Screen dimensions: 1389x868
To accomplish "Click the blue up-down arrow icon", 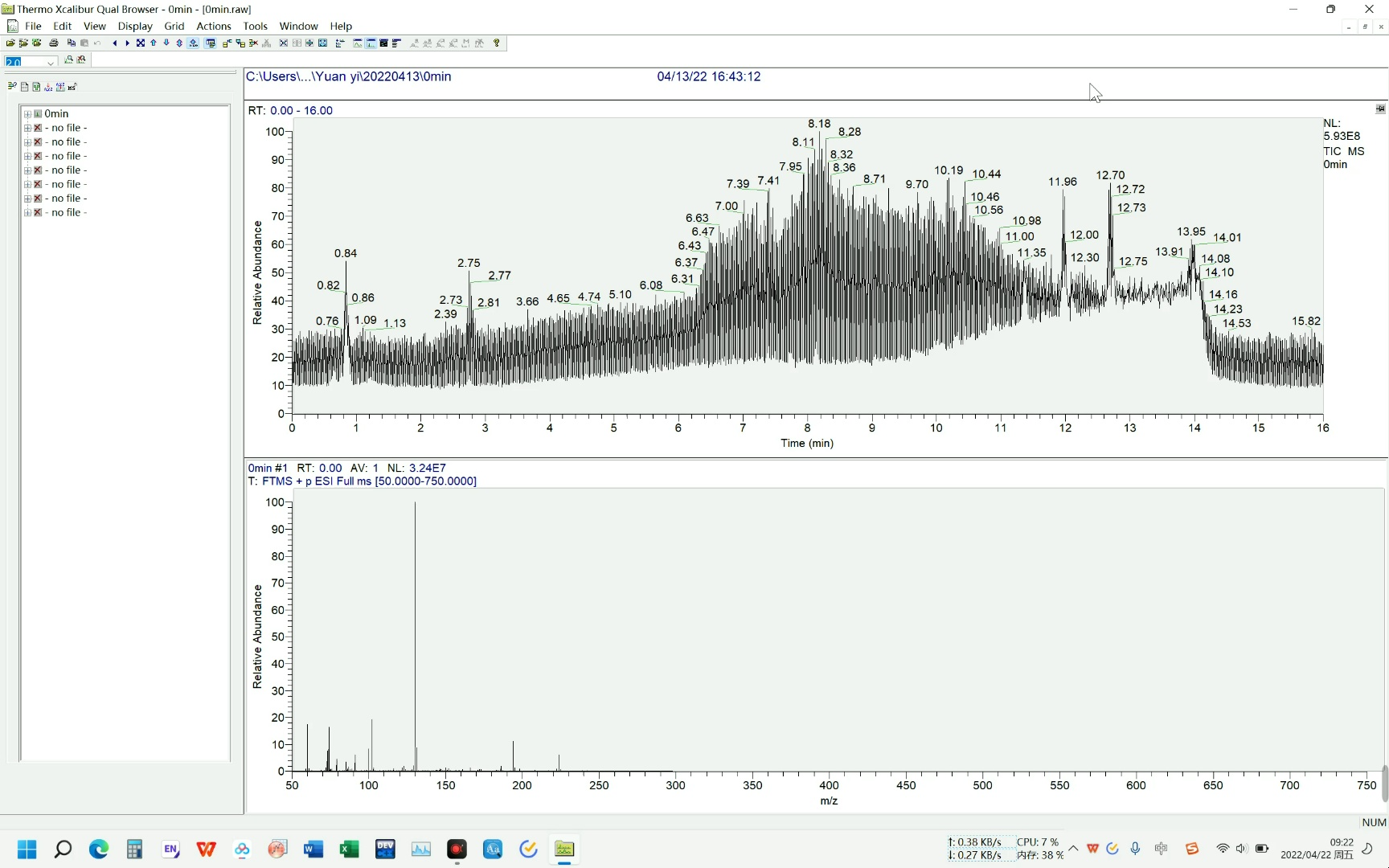I will click(x=179, y=43).
